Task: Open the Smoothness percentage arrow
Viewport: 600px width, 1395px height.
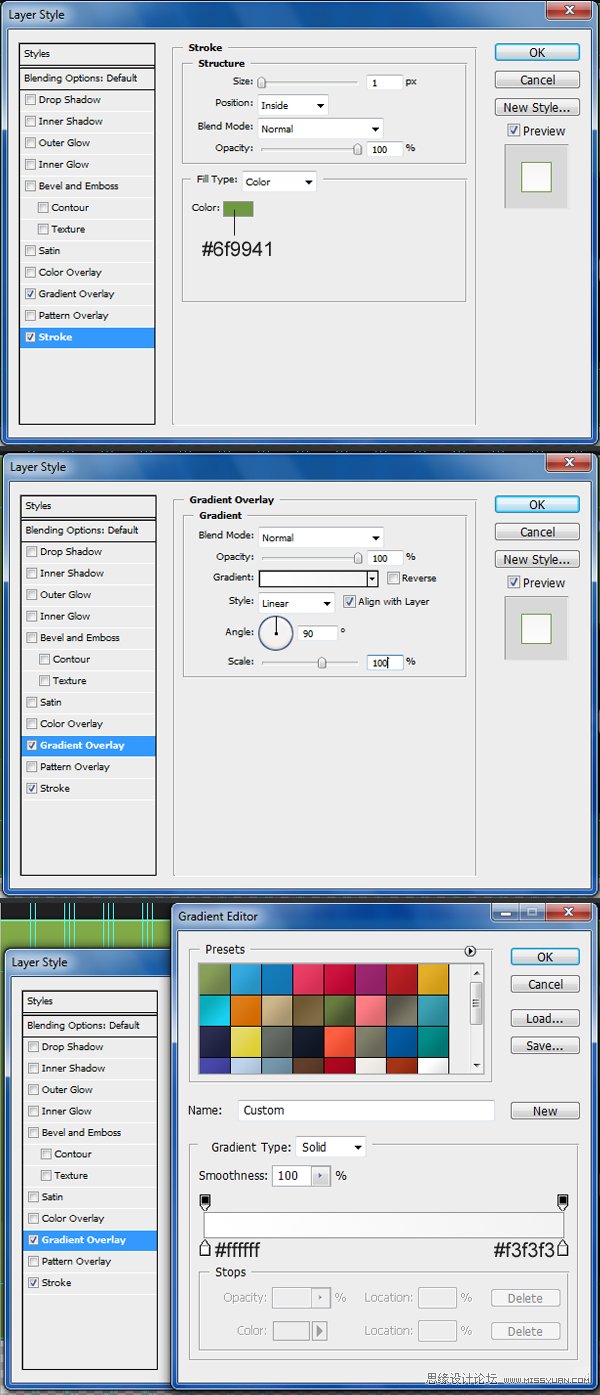Action: (321, 1176)
